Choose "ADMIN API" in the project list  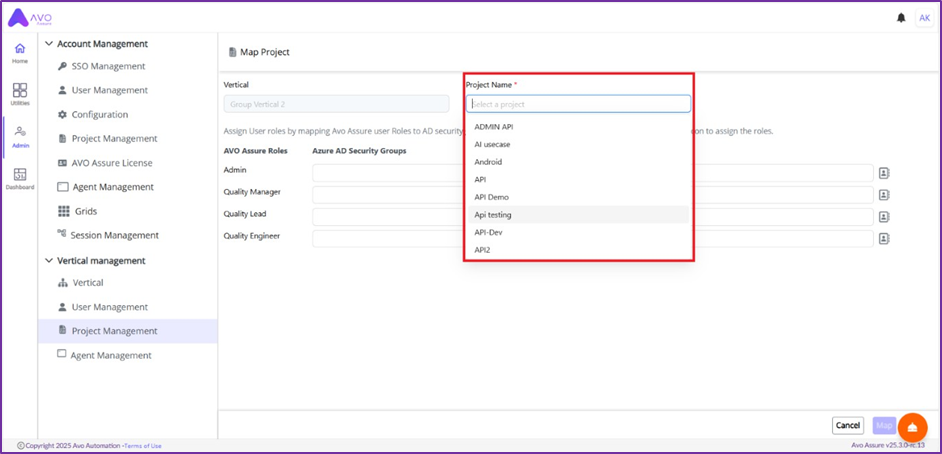click(493, 127)
